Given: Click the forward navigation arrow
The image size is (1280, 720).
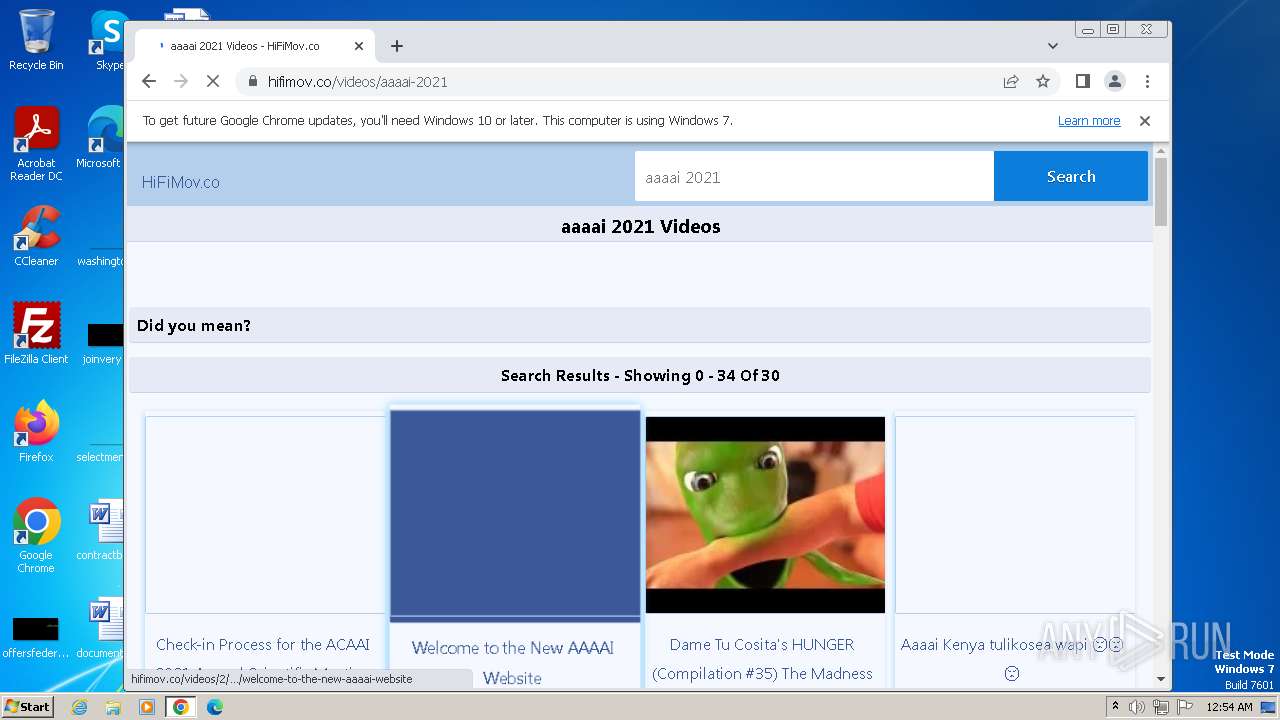Looking at the screenshot, I should pyautogui.click(x=181, y=81).
